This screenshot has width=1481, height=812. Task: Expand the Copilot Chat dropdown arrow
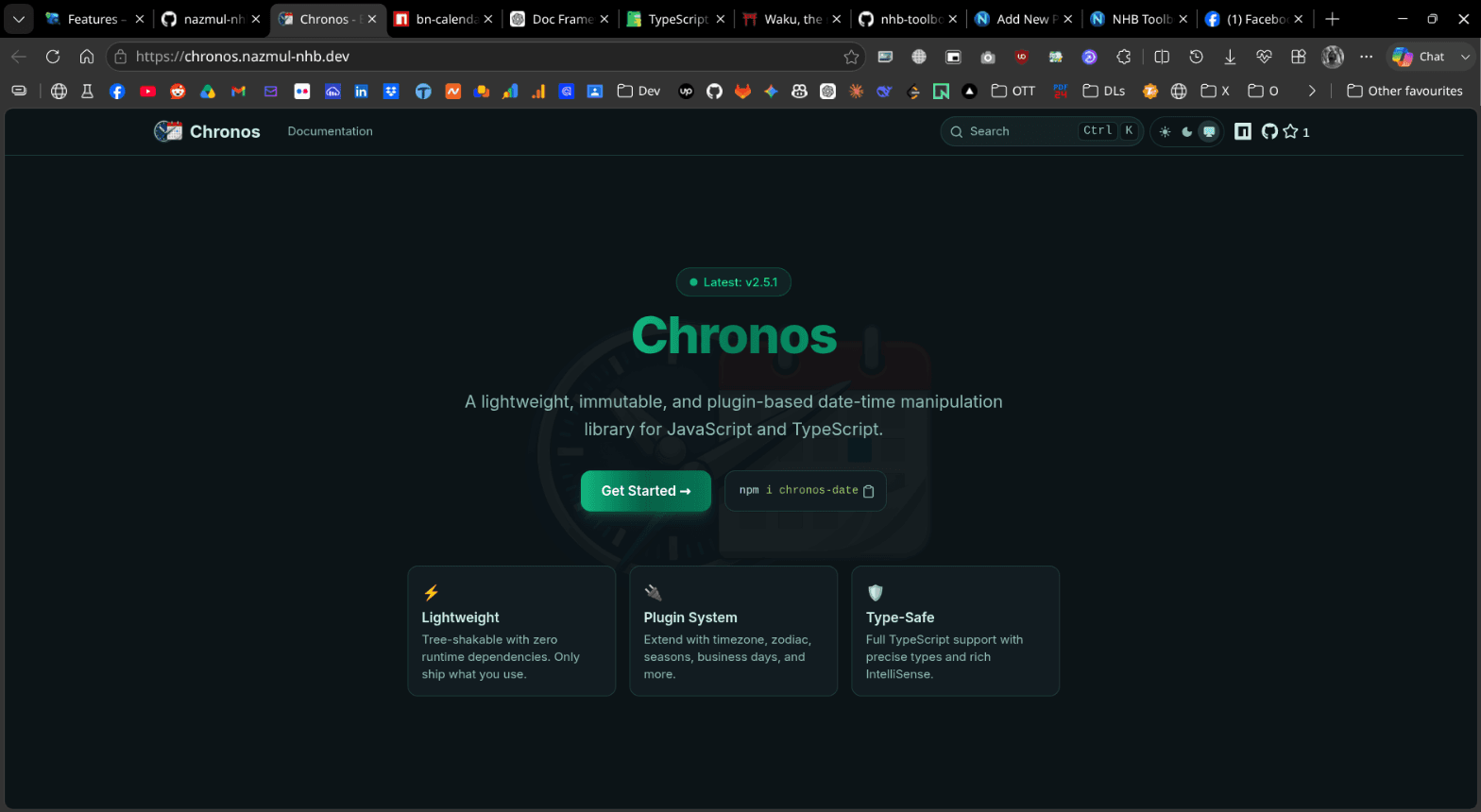1465,57
